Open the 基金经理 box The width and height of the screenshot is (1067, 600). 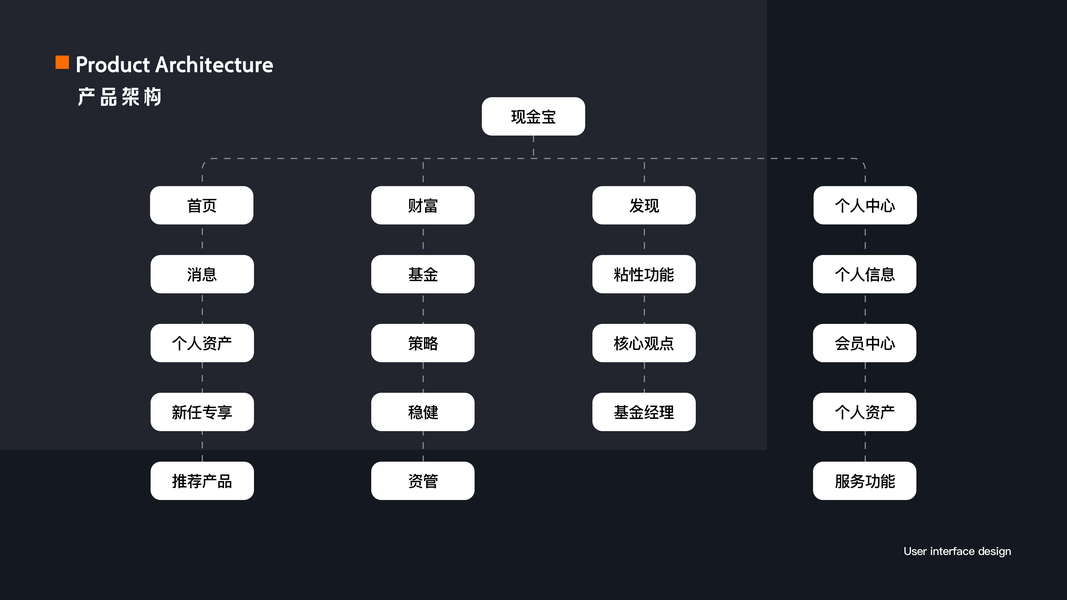click(644, 413)
